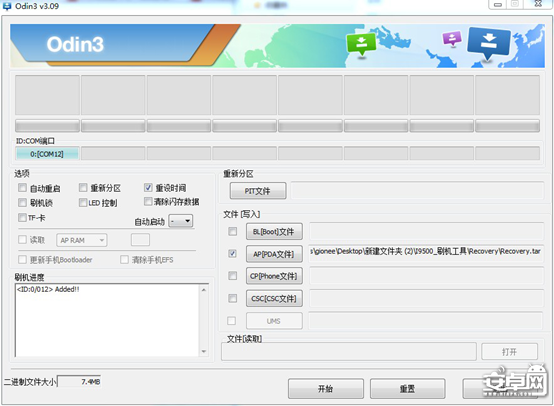Image resolution: width=554 pixels, height=406 pixels.
Task: Enable the 刷机锁 checkbox
Action: [22, 202]
